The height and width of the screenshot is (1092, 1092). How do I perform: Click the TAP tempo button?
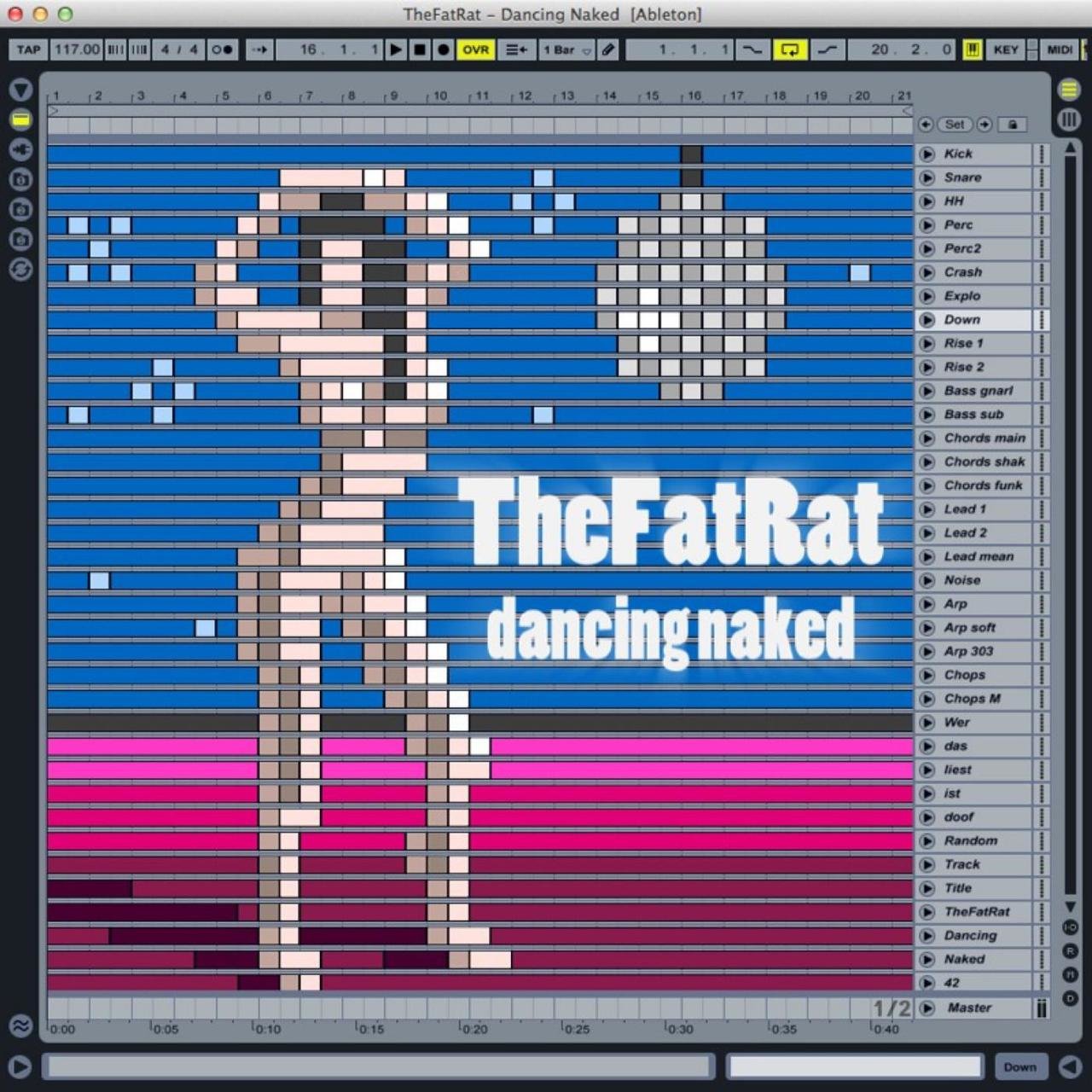coord(28,49)
